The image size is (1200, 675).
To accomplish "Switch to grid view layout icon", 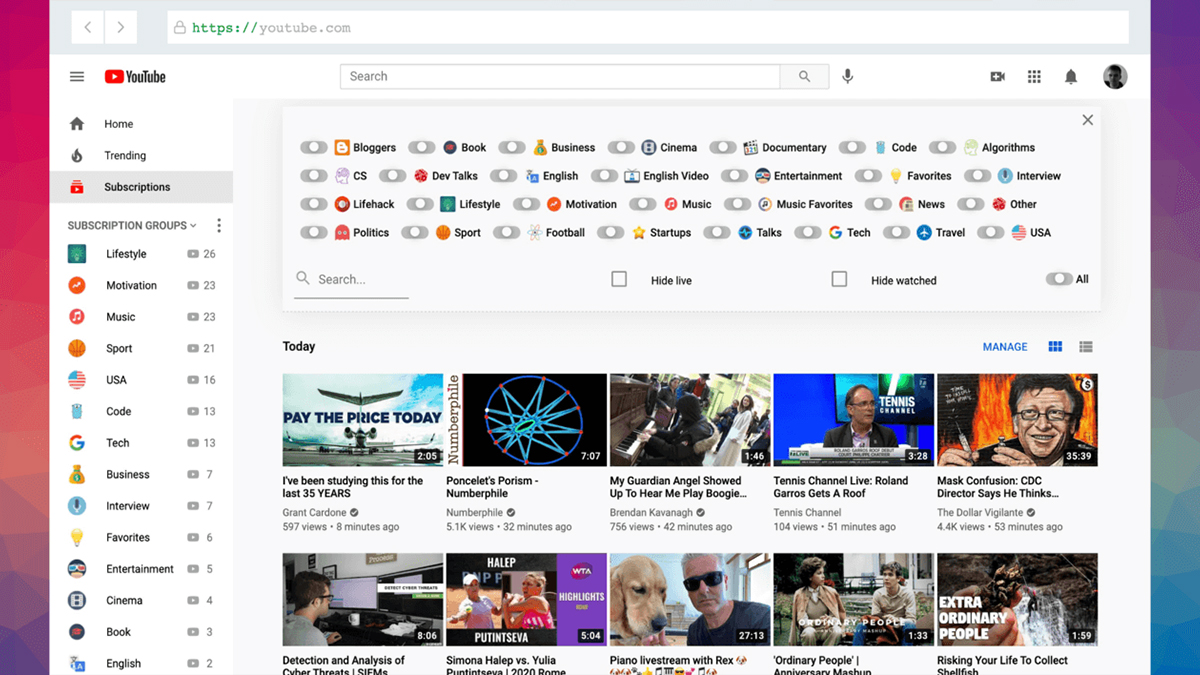I will tap(1055, 347).
